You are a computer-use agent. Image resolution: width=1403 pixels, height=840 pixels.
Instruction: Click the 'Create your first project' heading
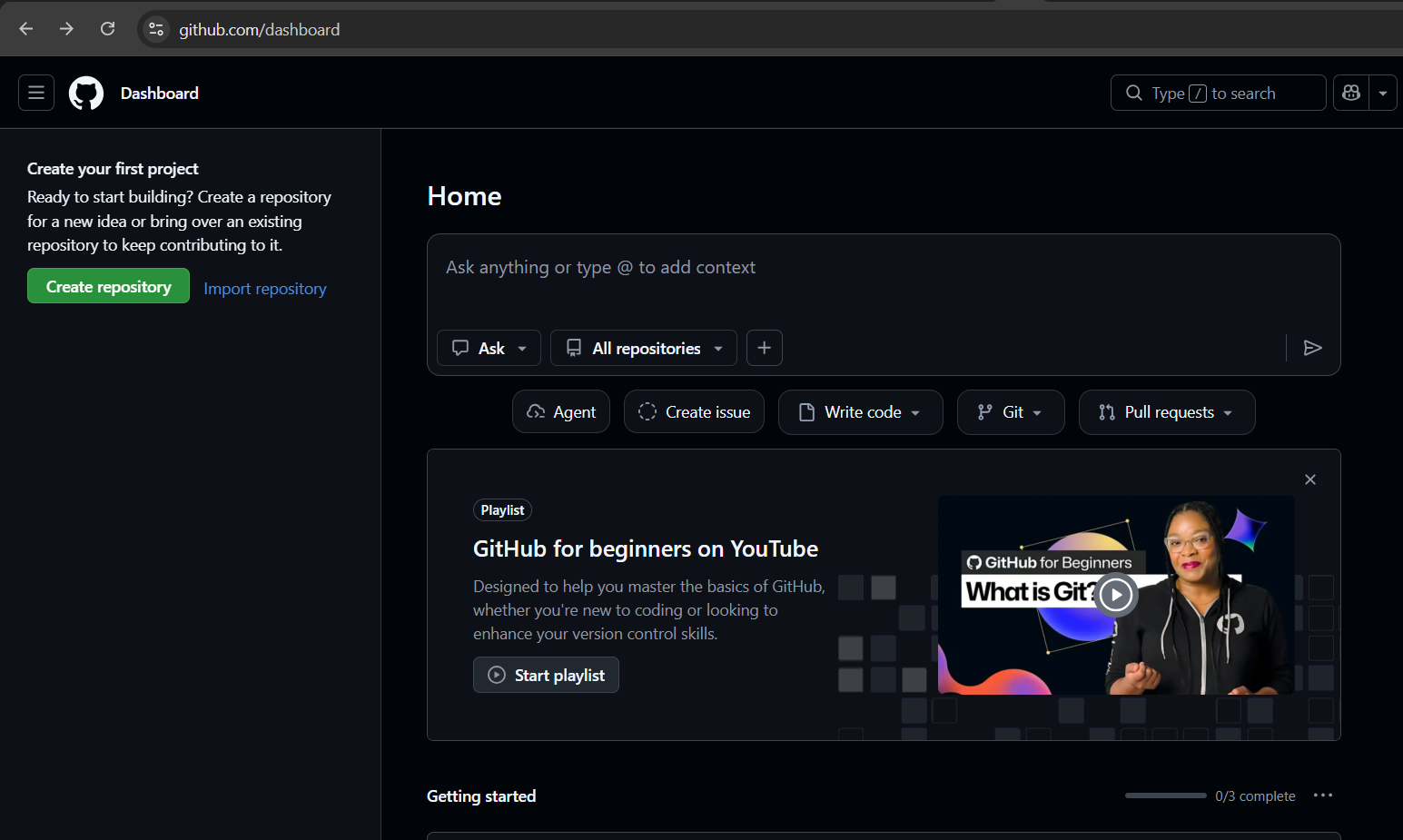click(113, 169)
